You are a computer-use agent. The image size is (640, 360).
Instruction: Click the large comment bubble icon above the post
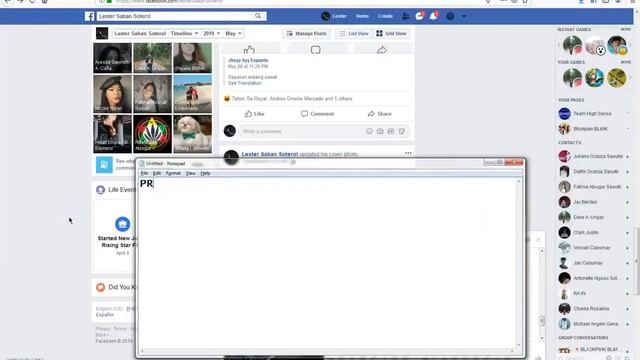click(315, 50)
